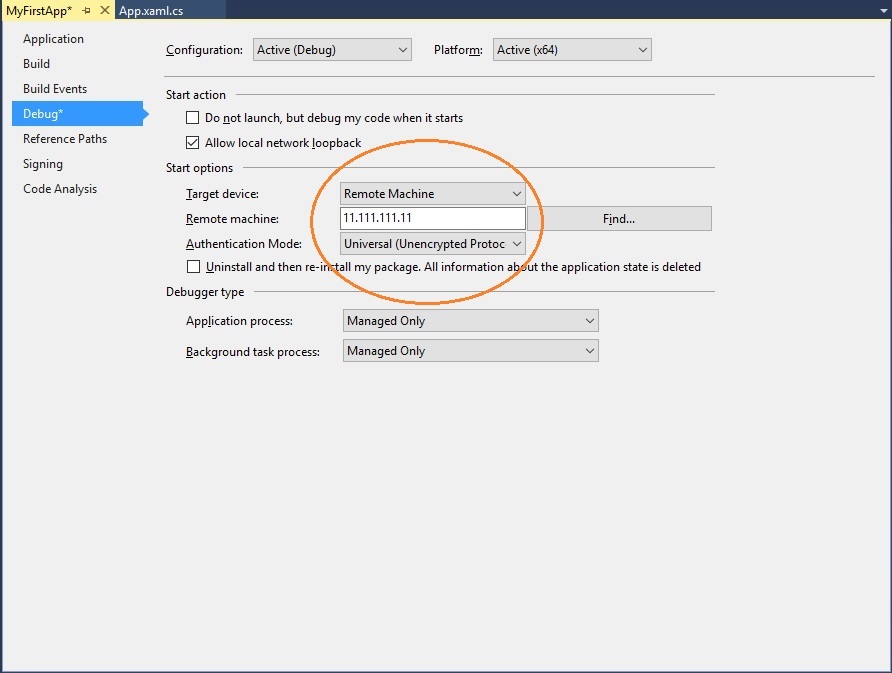This screenshot has height=673, width=892.
Task: Select the Reference Paths page
Action: click(64, 138)
